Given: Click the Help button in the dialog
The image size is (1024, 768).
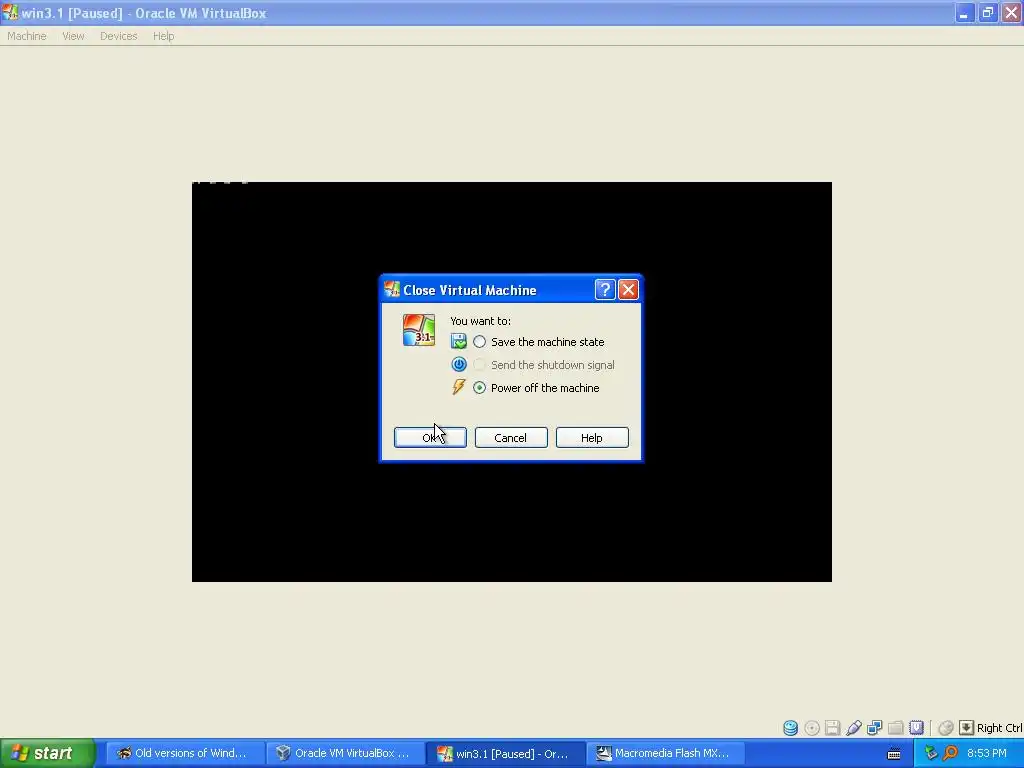Looking at the screenshot, I should (x=592, y=438).
